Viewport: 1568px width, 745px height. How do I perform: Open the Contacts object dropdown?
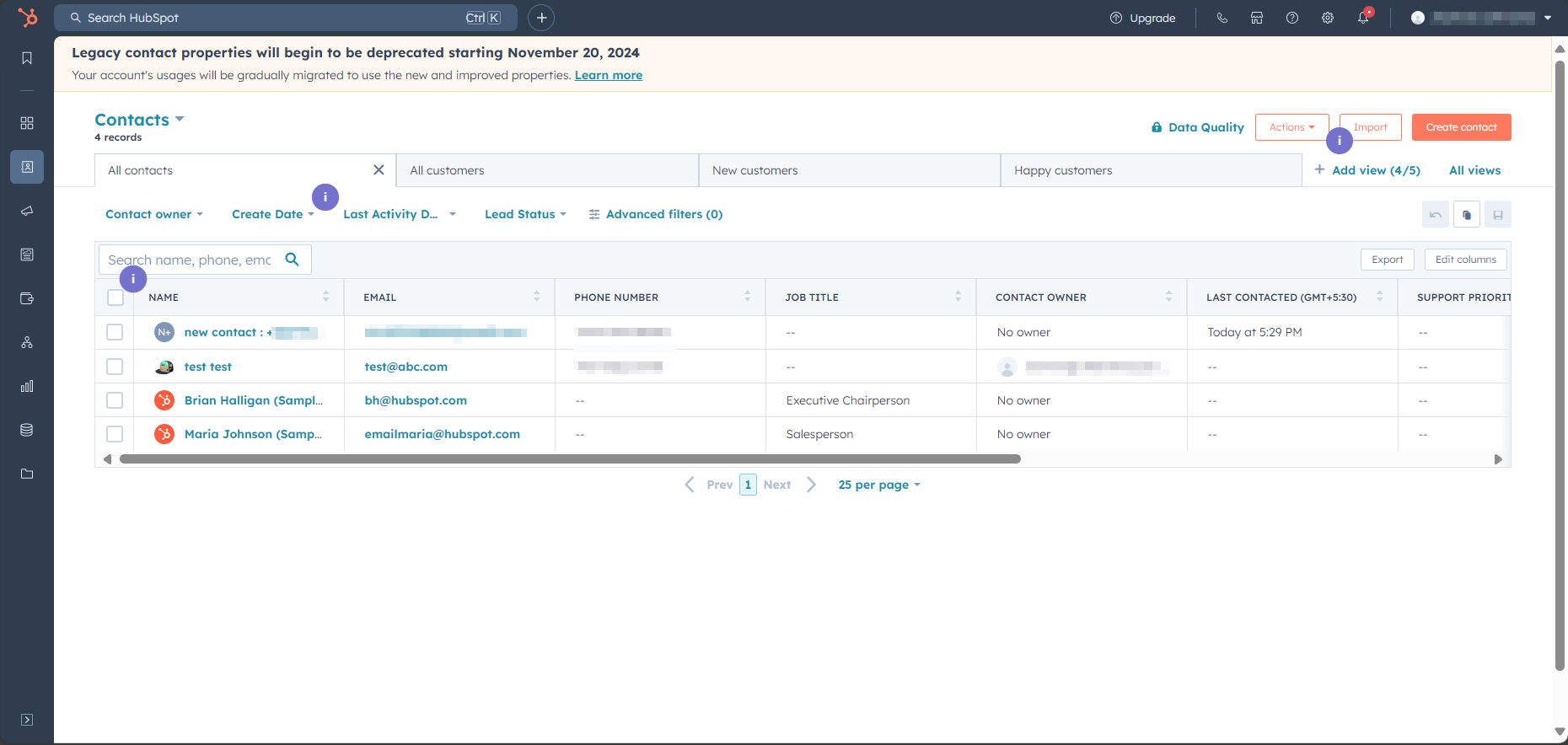(139, 120)
